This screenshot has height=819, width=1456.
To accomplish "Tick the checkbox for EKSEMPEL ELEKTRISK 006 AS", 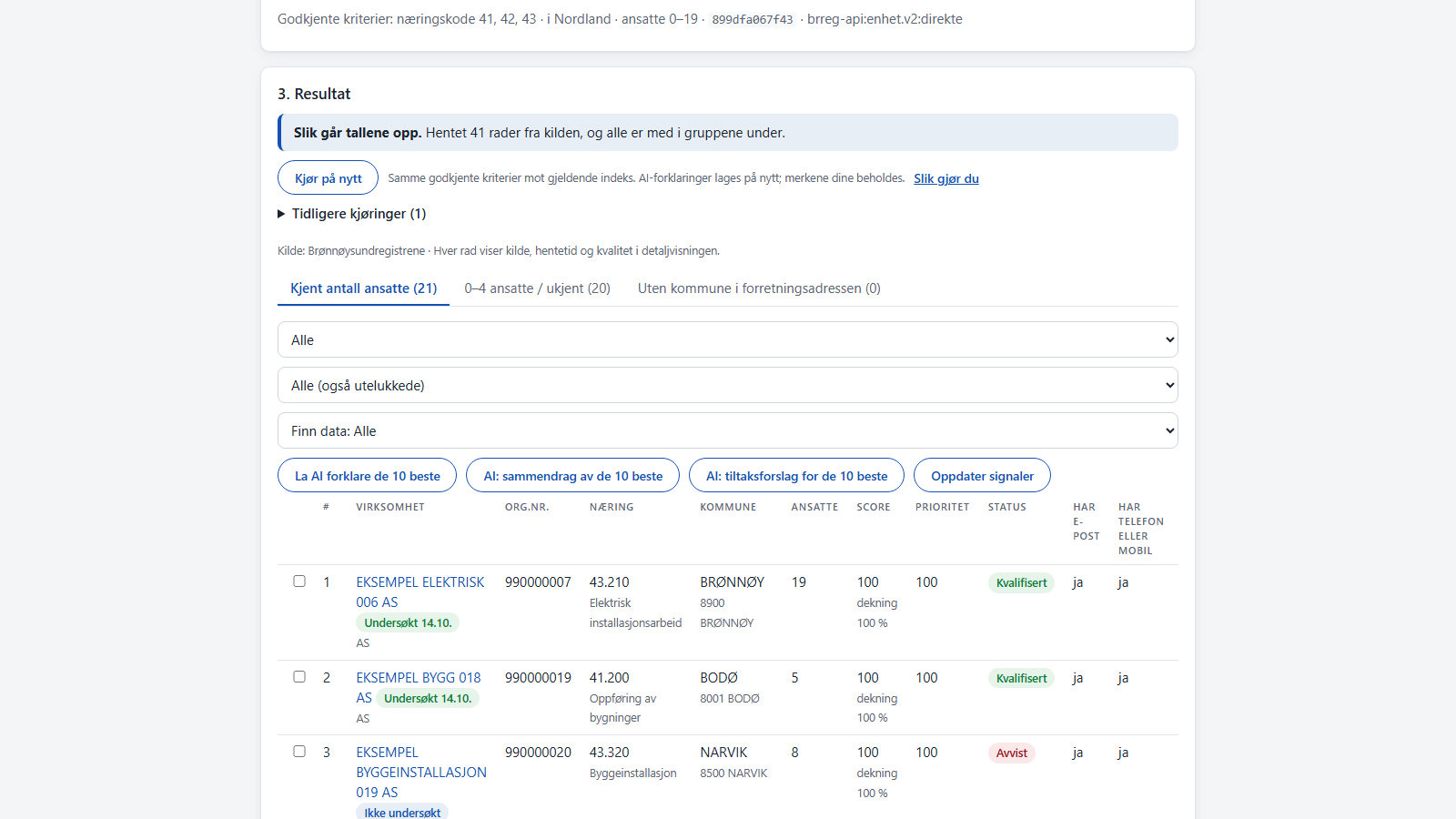I will coord(299,581).
